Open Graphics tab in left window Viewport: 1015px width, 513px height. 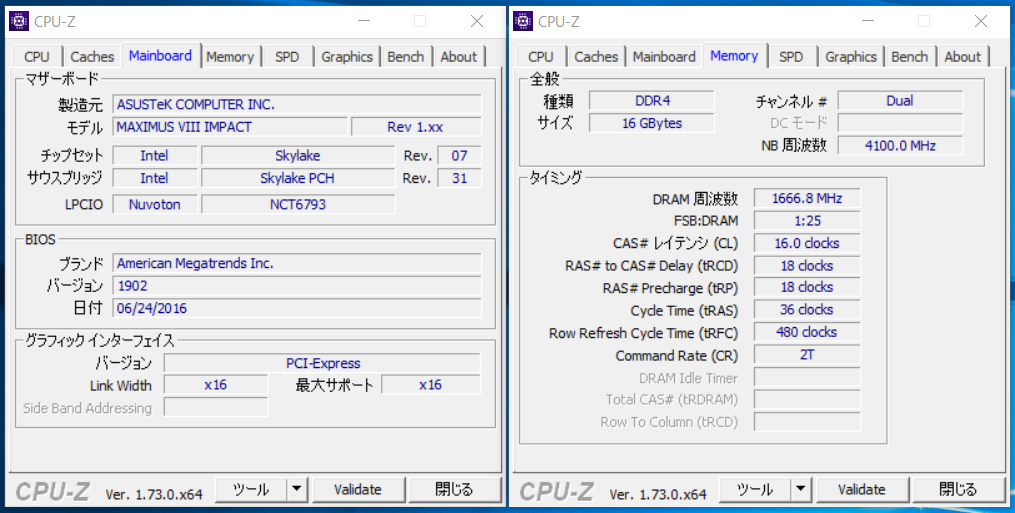pyautogui.click(x=347, y=56)
